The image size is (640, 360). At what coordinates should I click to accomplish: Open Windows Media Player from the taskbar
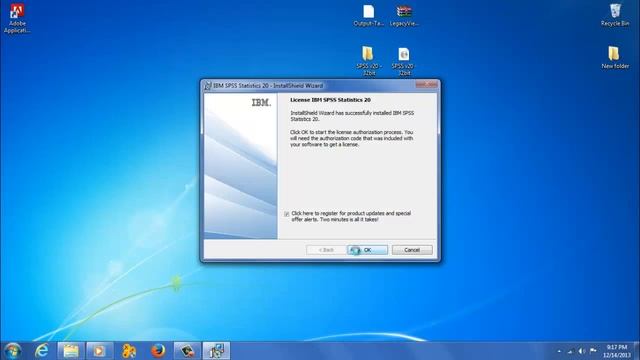(x=100, y=351)
